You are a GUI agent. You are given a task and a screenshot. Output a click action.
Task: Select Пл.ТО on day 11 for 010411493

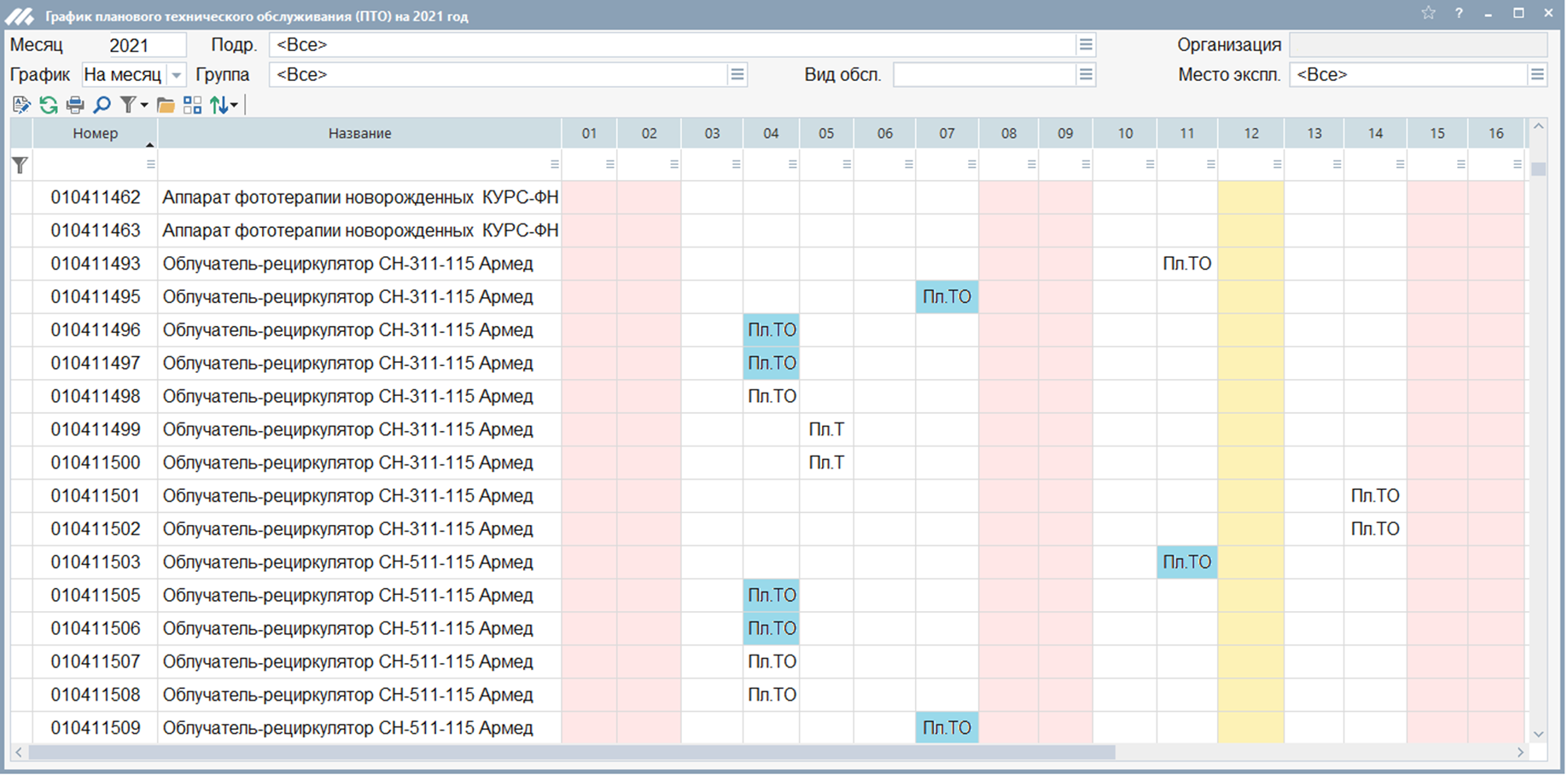tap(1187, 264)
